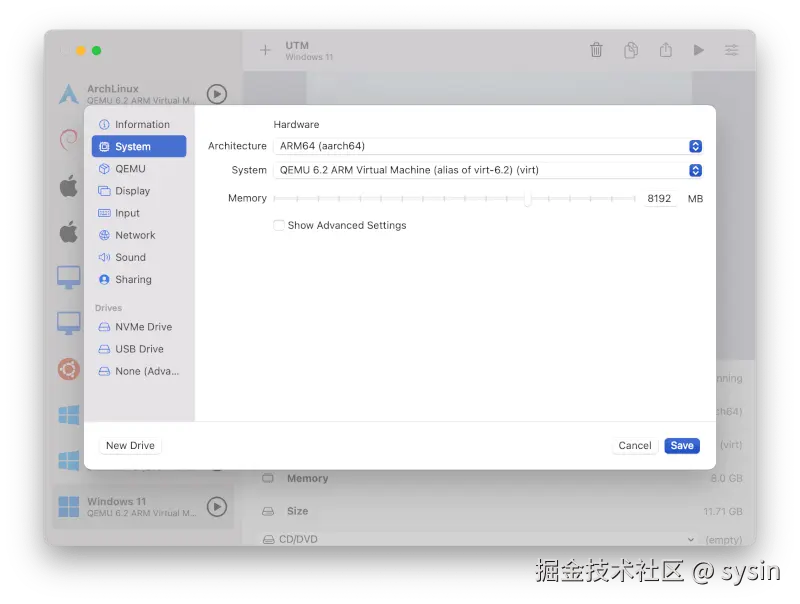Viewport: 800px width, 604px height.
Task: Enable Show Advanced Settings checkbox
Action: [279, 225]
